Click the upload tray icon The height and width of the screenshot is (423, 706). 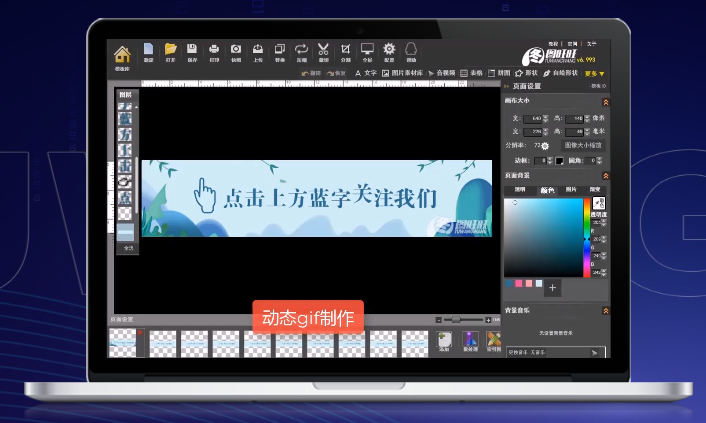tap(258, 49)
